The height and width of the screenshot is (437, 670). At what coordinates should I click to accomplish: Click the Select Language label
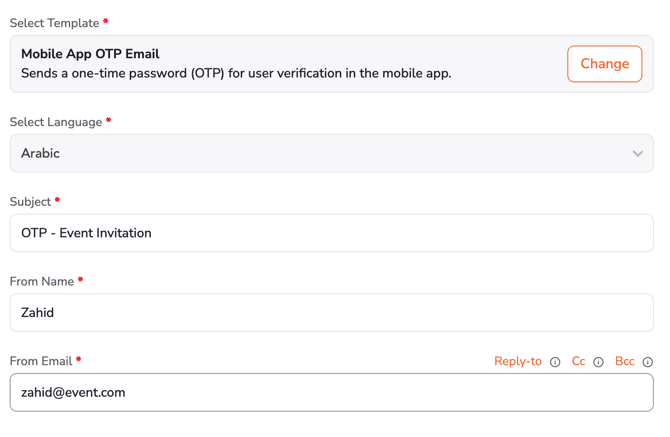(x=56, y=122)
